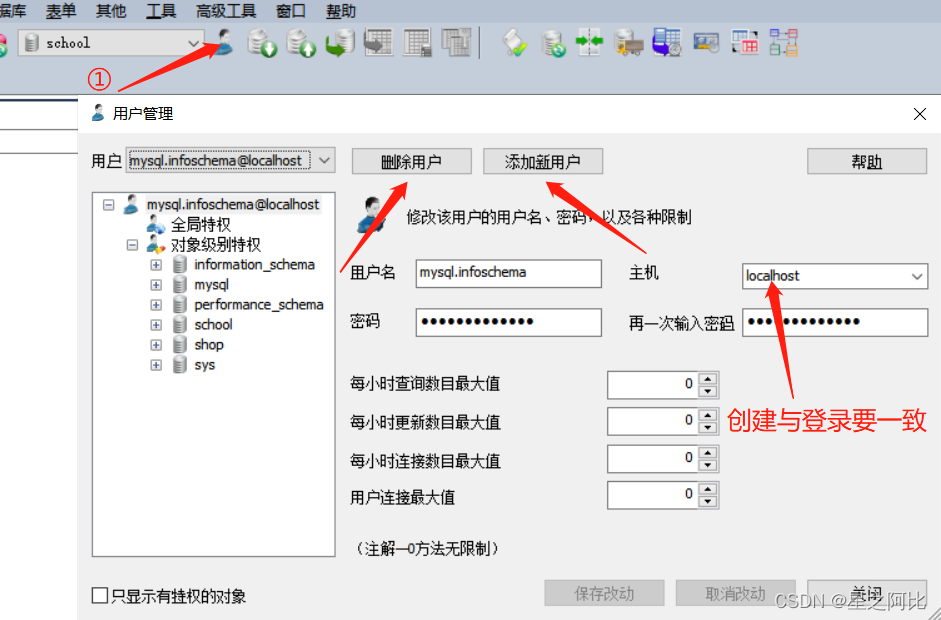Select 全局特权 in the tree
The height and width of the screenshot is (620, 941).
coord(200,224)
